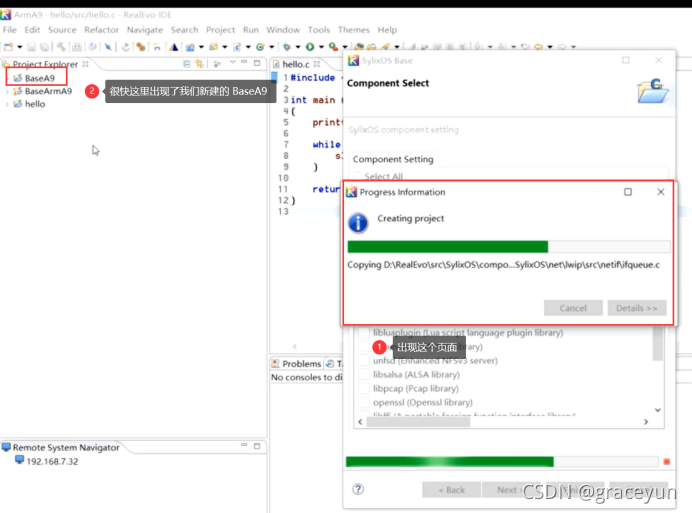Screen dimensions: 692x513
Task: Switch to the hello.c editor tab
Action: point(295,64)
